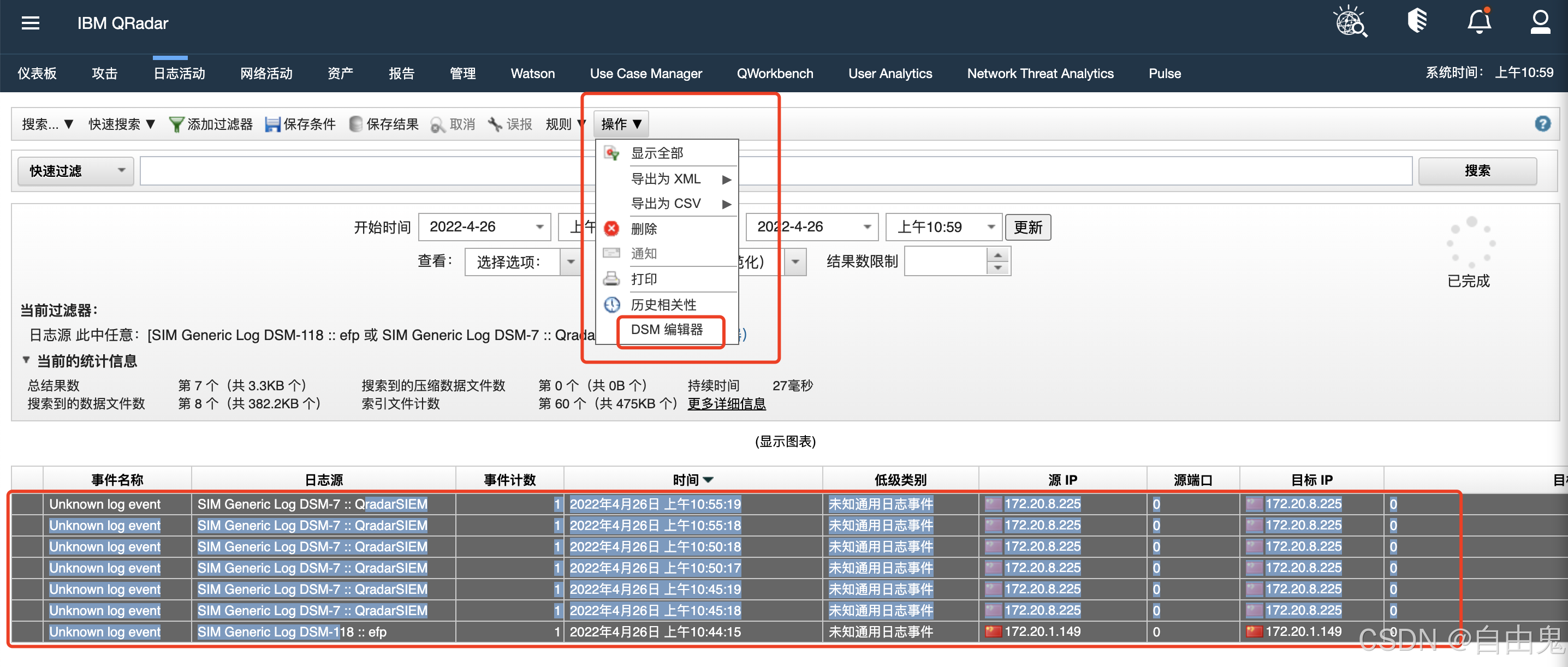Viewport: 1568px width, 667px height.
Task: Open the hamburger navigation menu
Action: [31, 23]
